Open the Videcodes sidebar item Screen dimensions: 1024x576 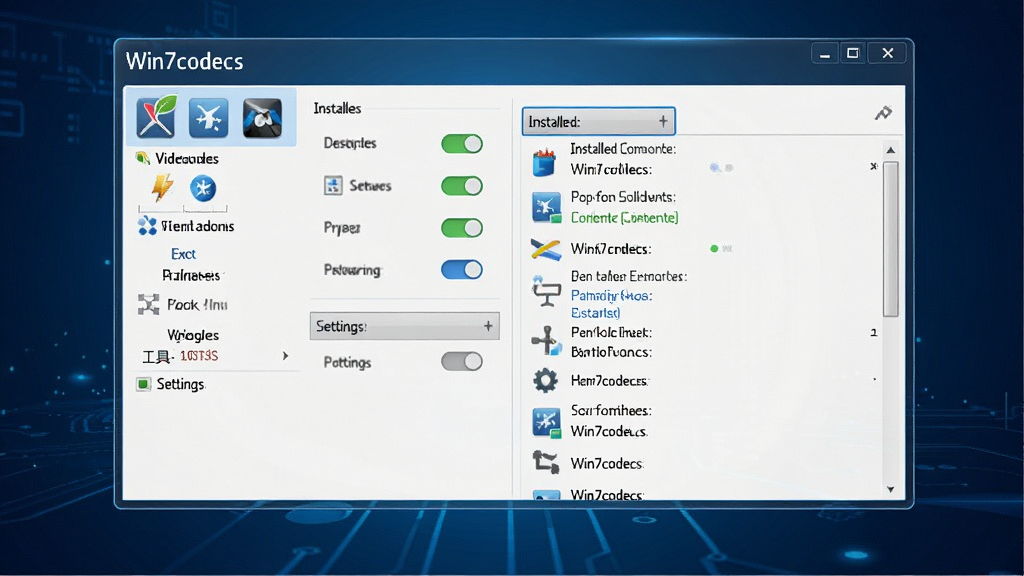[x=186, y=159]
